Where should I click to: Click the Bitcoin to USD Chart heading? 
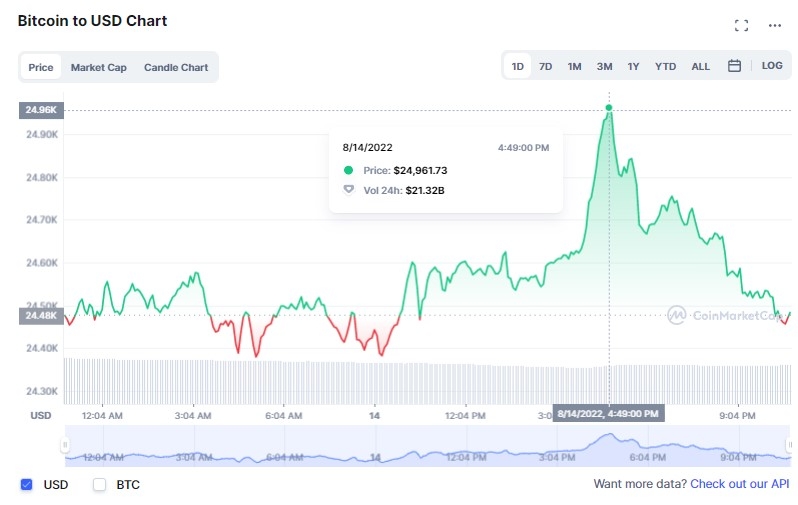93,21
